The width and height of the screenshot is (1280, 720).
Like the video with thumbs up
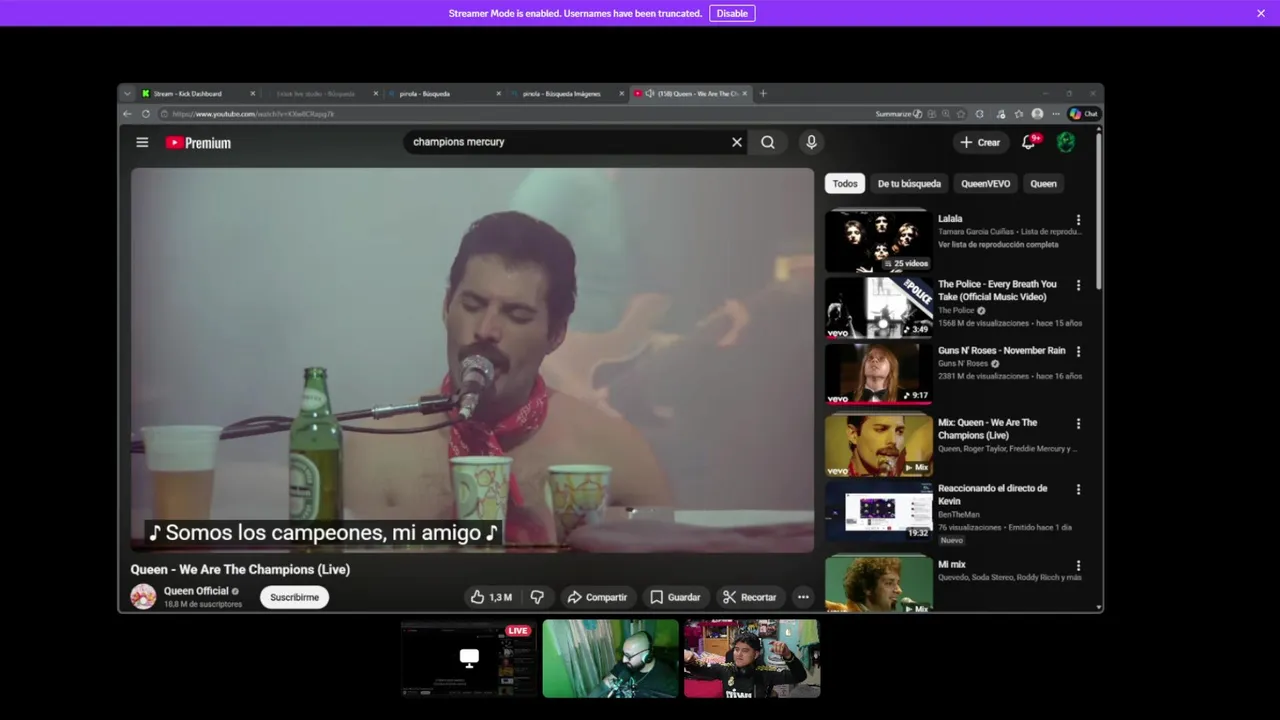(491, 597)
